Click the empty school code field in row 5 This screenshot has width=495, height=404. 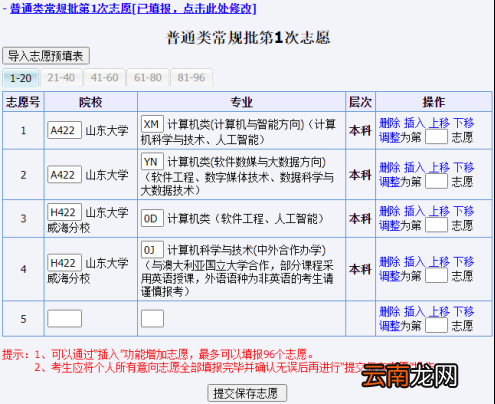pos(64,318)
